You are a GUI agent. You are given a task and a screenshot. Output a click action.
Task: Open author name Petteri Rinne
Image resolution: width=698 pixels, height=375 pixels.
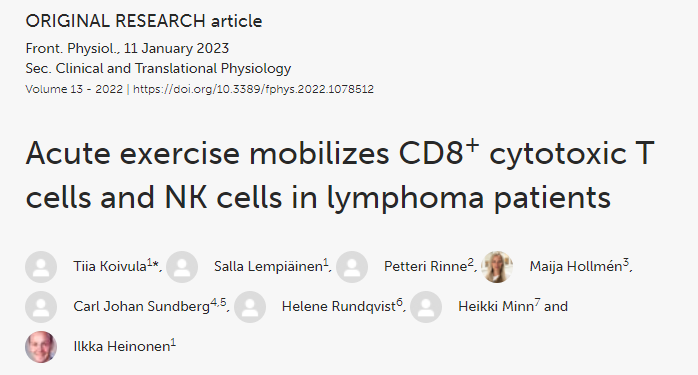426,266
